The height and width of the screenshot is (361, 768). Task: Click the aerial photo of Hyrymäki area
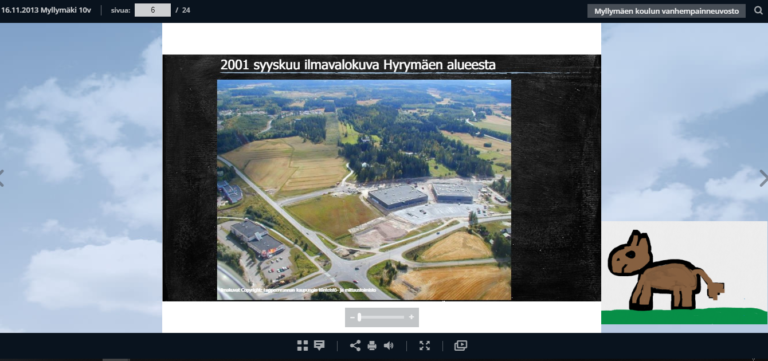click(364, 190)
